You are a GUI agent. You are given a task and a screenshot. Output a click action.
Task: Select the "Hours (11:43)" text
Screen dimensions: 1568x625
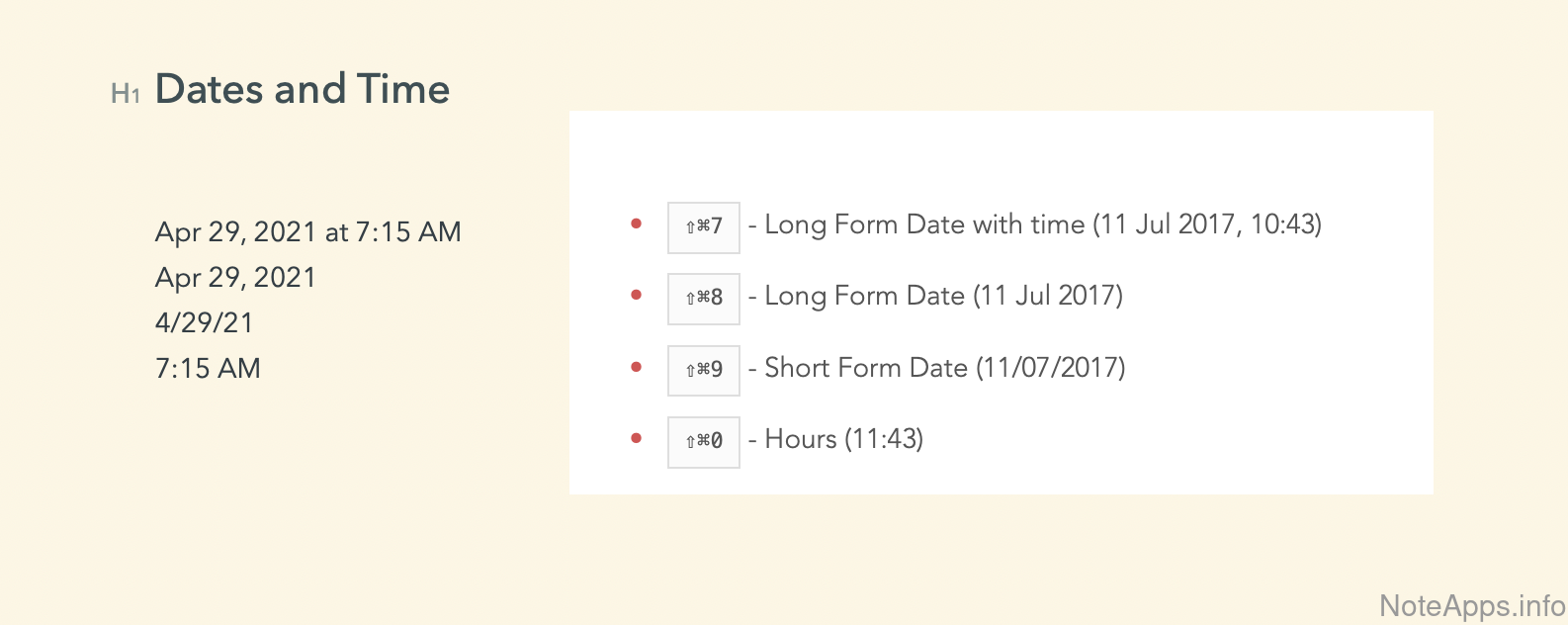click(x=844, y=439)
